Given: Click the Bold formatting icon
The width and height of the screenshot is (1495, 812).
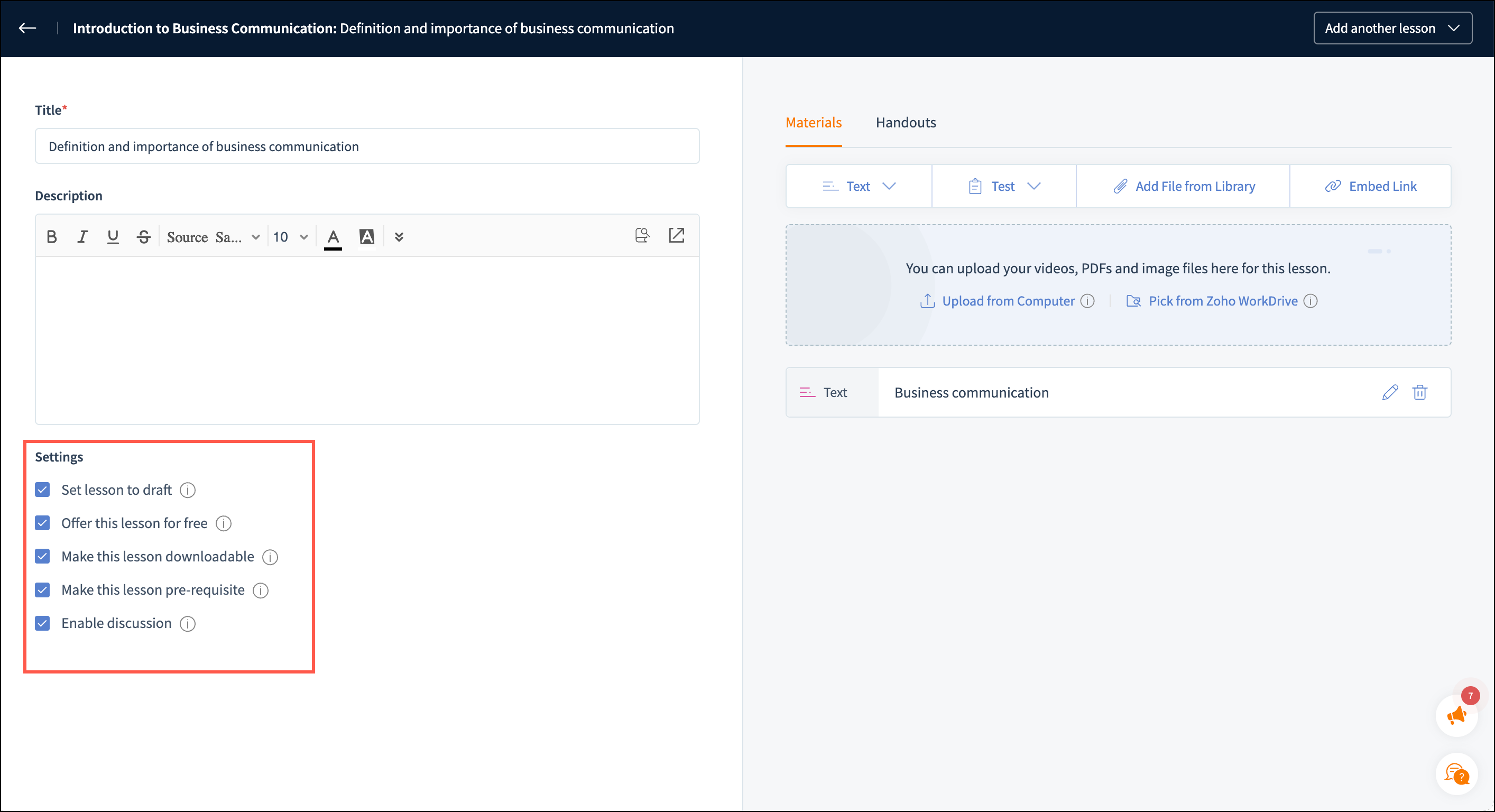Looking at the screenshot, I should [x=52, y=237].
